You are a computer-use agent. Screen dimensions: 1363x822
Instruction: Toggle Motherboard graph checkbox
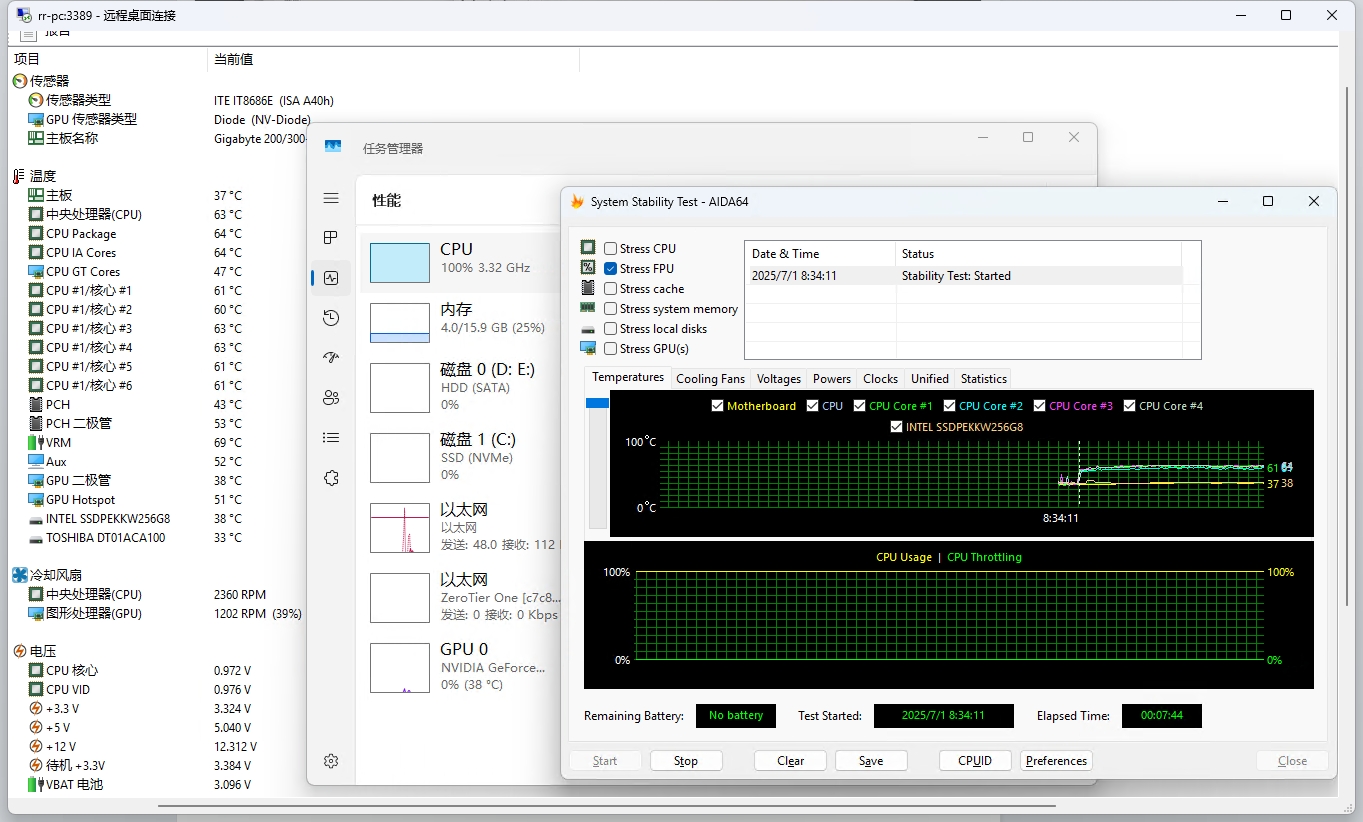tap(717, 406)
